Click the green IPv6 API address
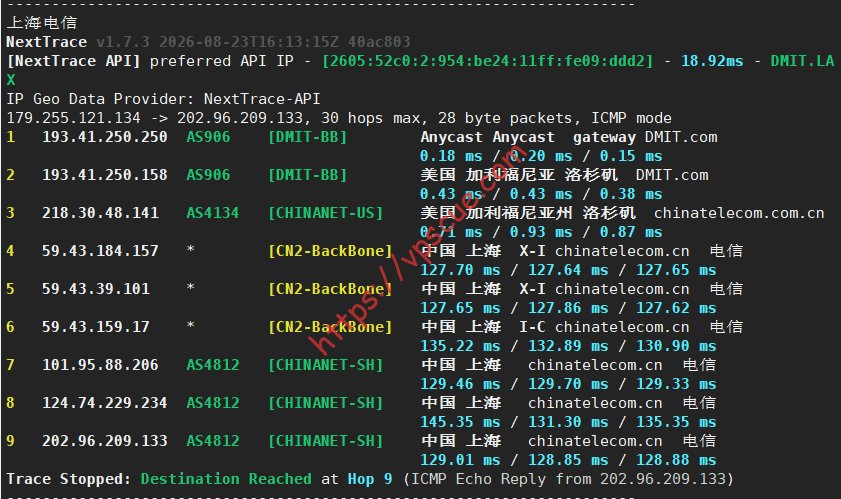 487,61
